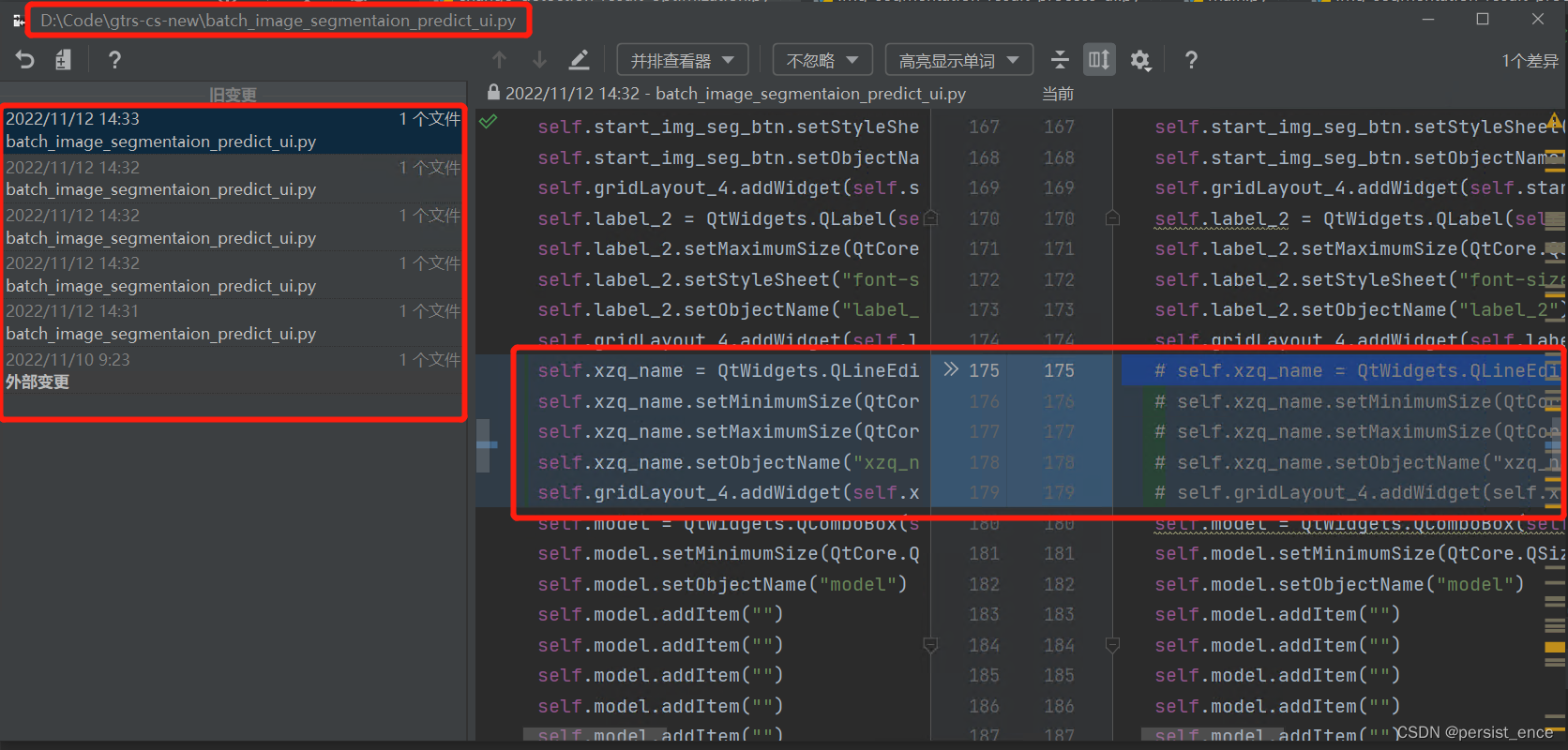Viewport: 1568px width, 750px height.
Task: Click the pencil edit source icon
Action: coord(580,60)
